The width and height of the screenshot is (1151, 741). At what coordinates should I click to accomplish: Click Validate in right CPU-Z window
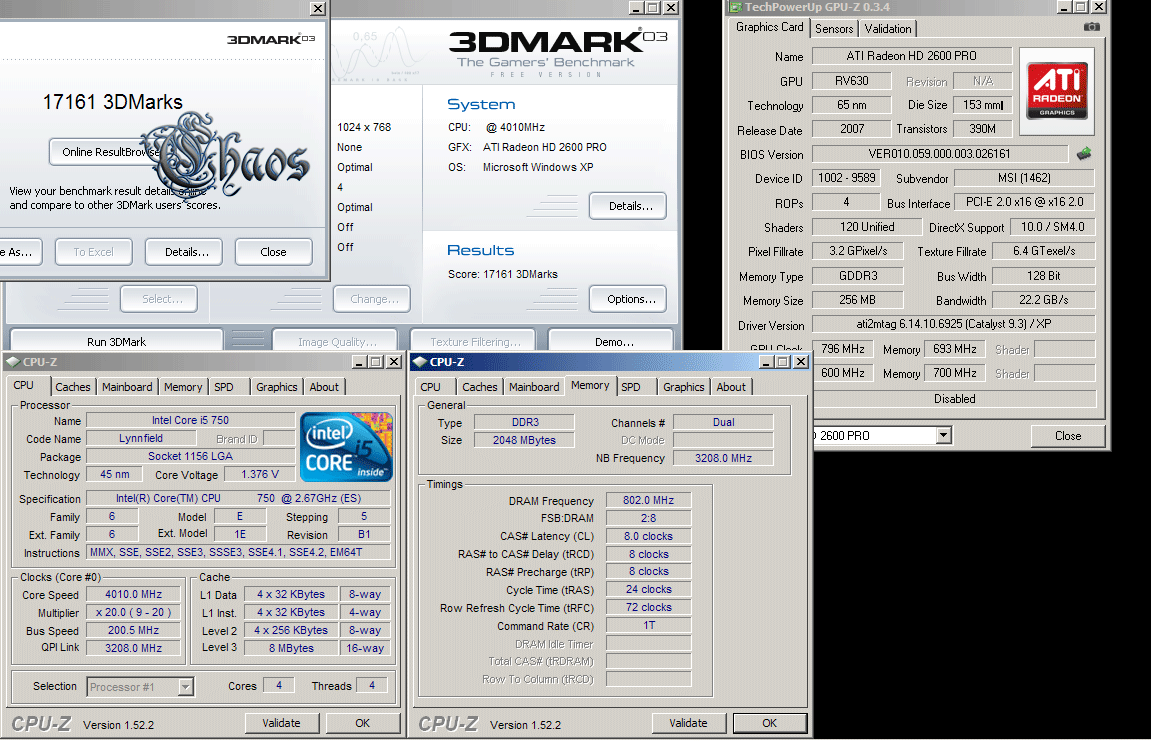coord(689,723)
